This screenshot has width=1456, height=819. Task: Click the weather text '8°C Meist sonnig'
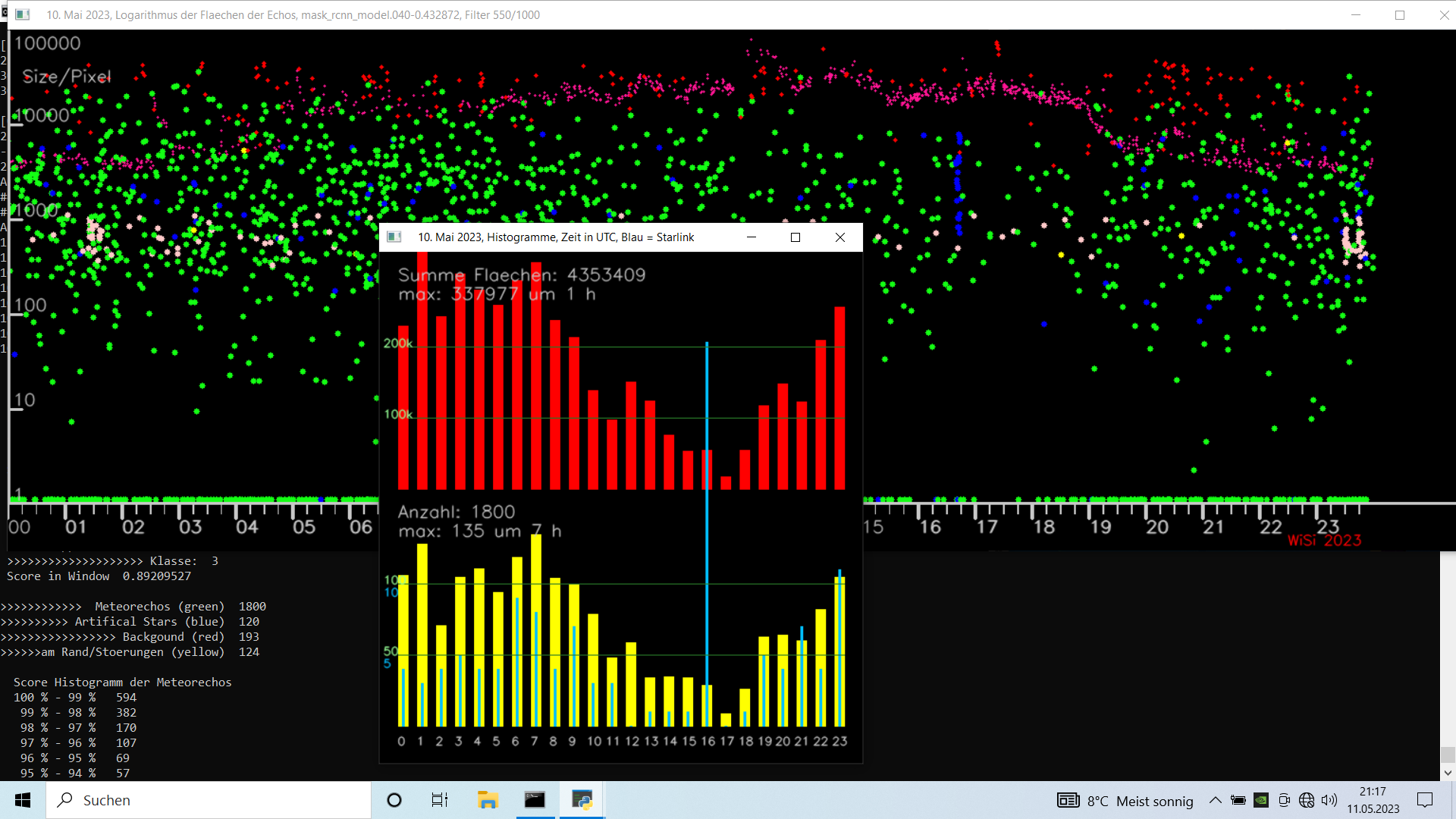(x=1140, y=801)
